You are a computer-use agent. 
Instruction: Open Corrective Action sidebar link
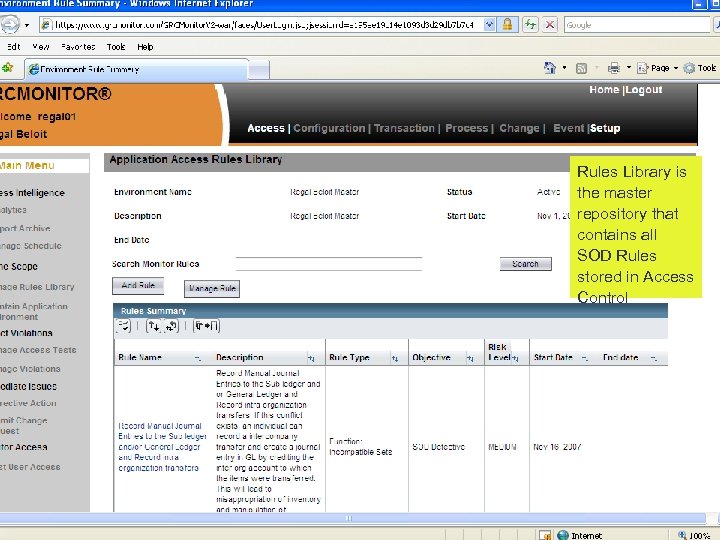(x=28, y=403)
